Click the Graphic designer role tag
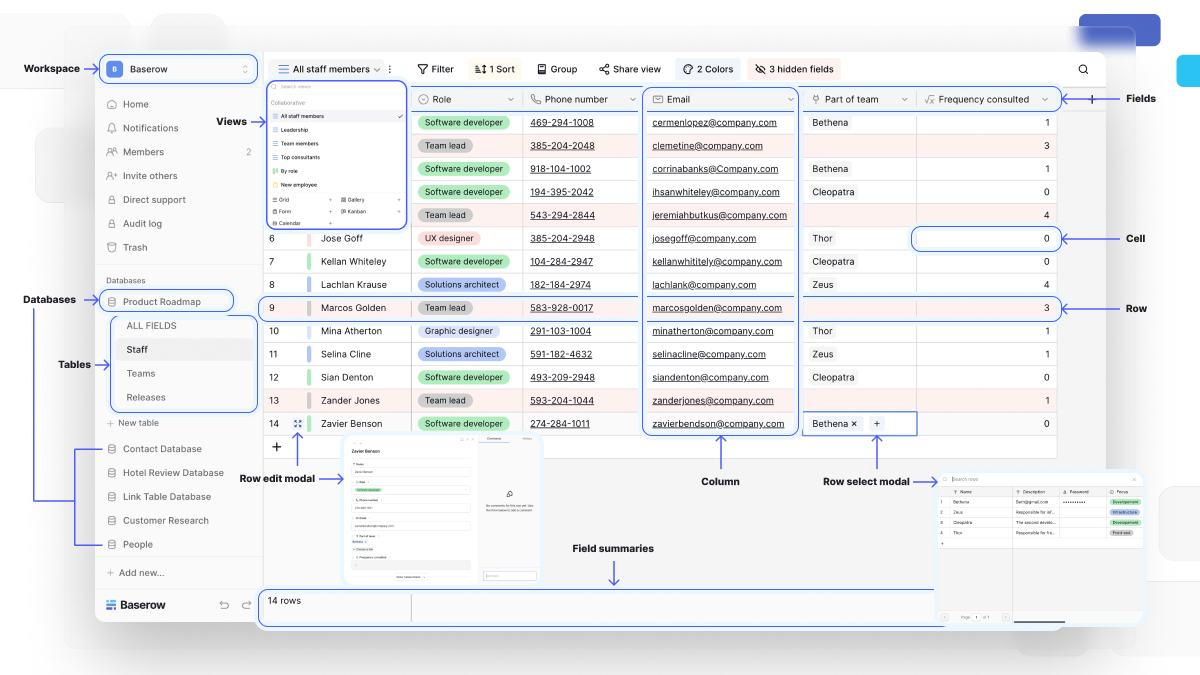1200x675 pixels. pos(458,331)
